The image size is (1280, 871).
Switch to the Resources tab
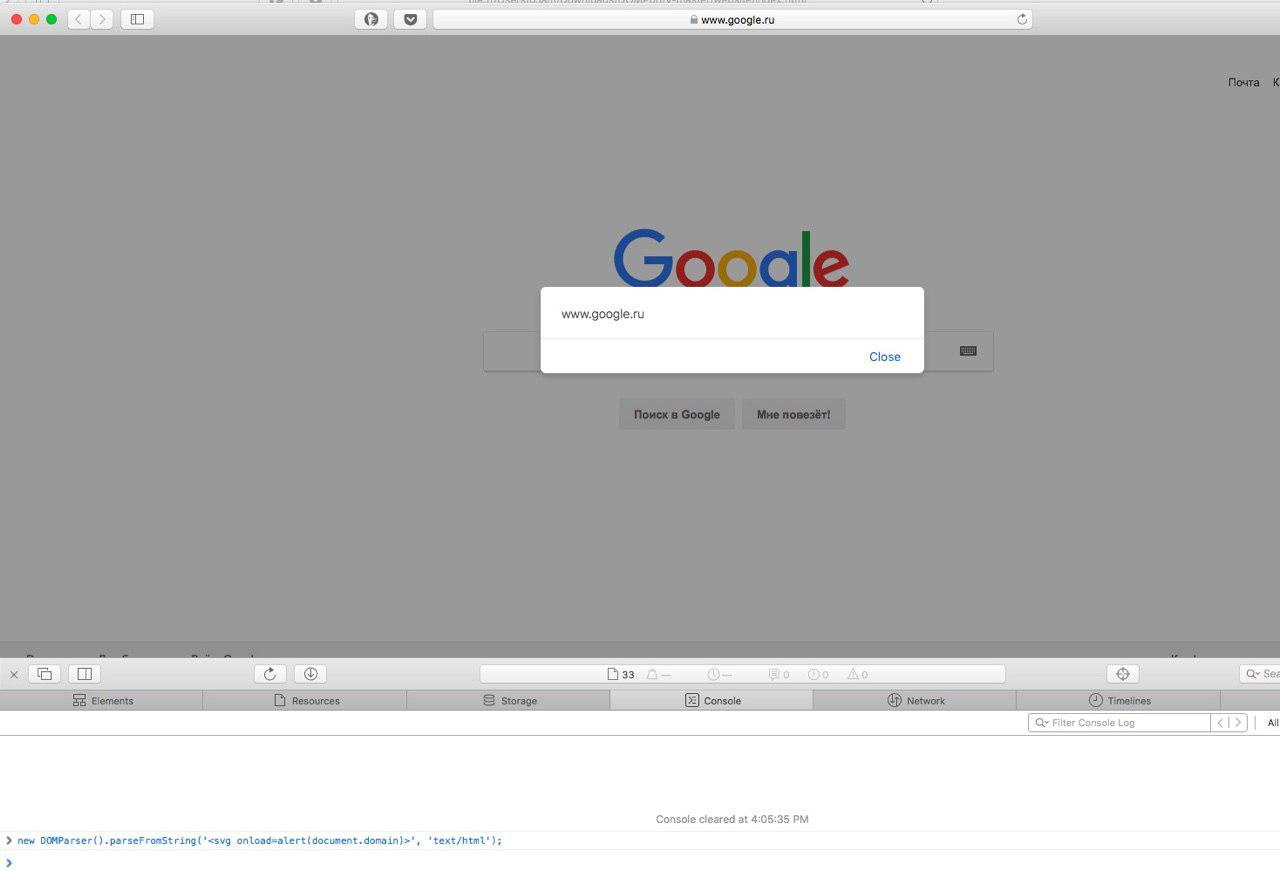click(x=305, y=700)
